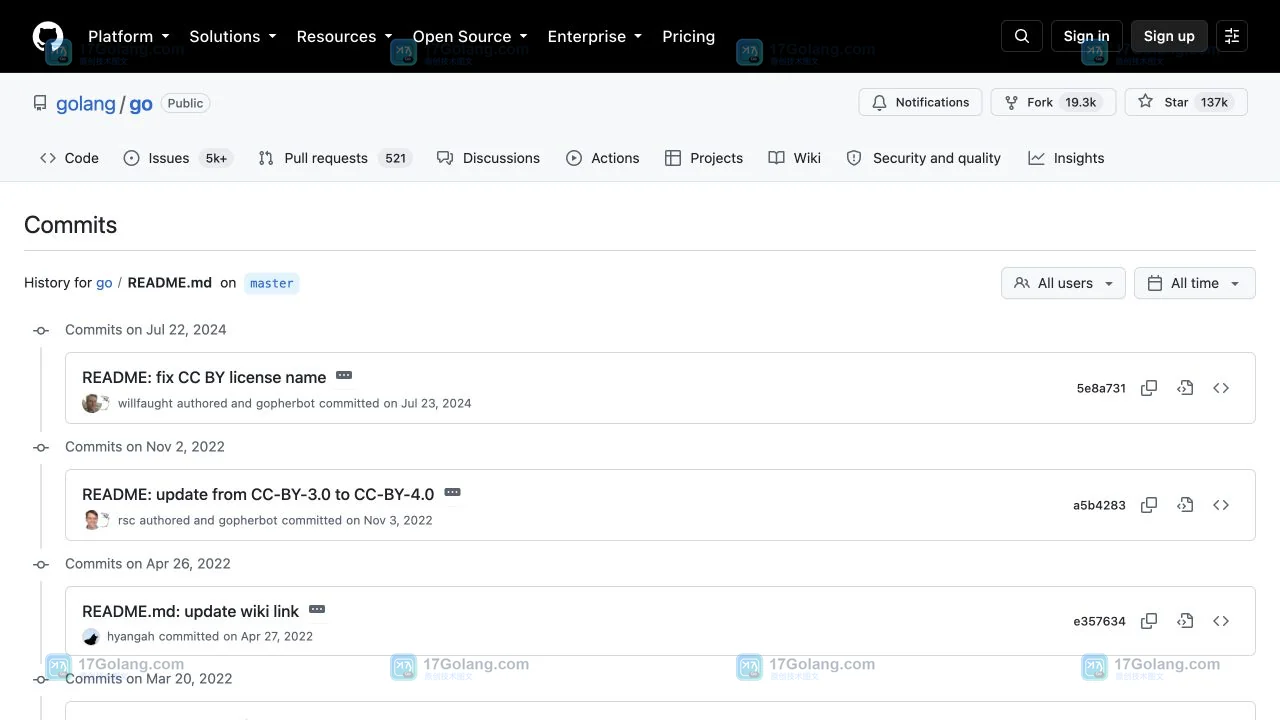Click the Notifications button
The height and width of the screenshot is (720, 1280).
pyautogui.click(x=920, y=102)
